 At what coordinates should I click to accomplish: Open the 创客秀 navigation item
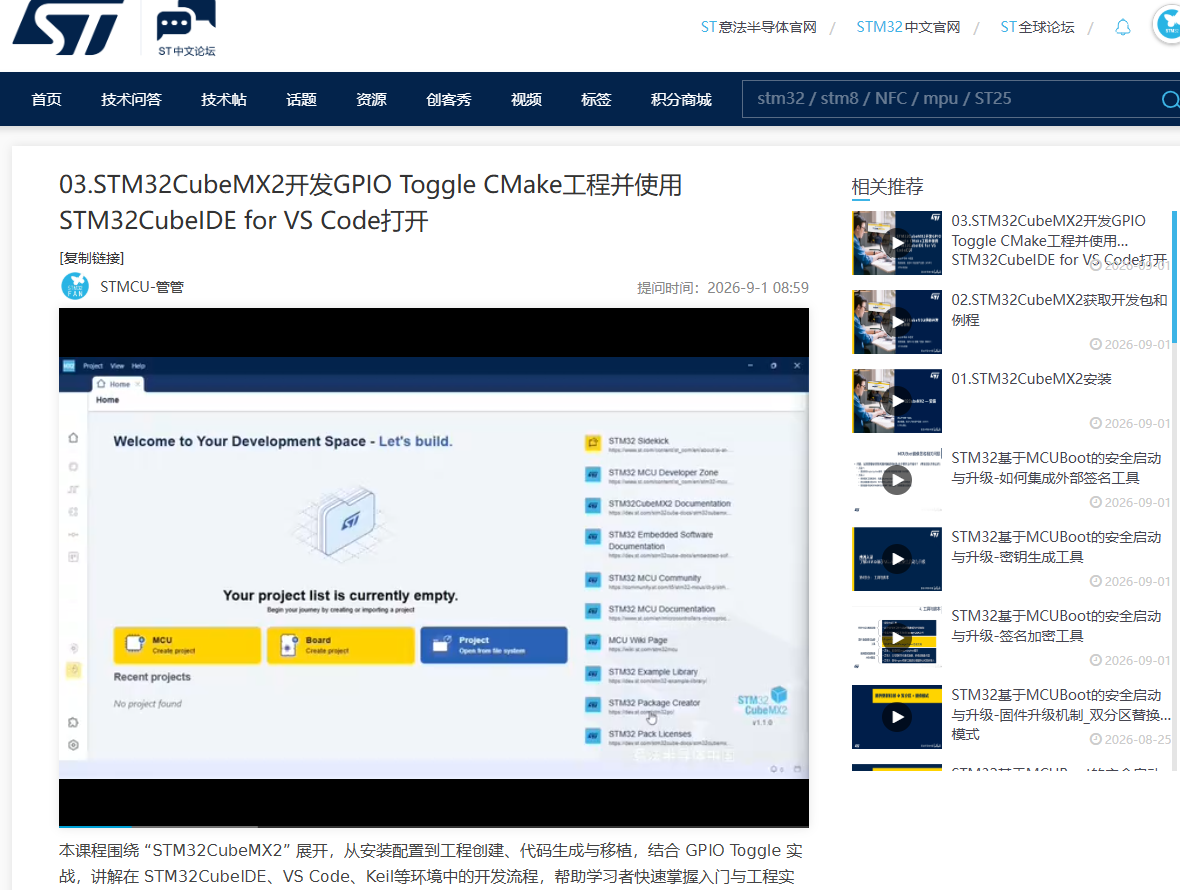click(x=449, y=99)
